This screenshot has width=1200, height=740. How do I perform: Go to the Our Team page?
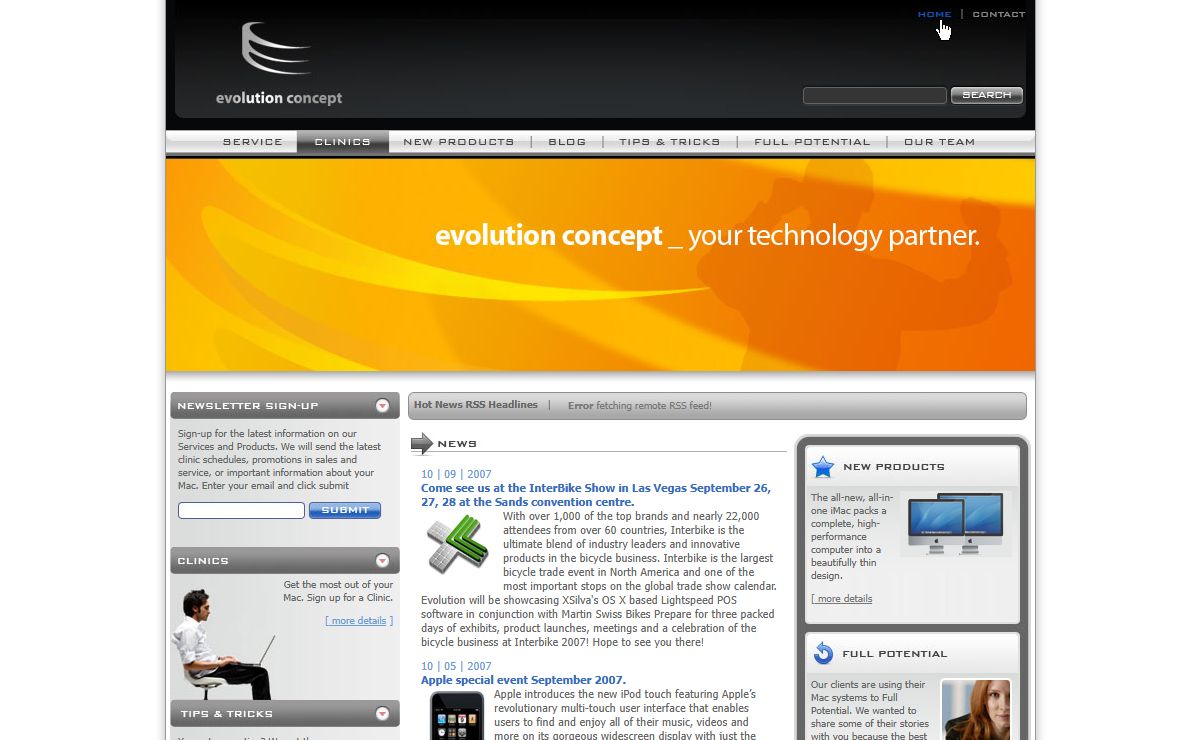click(939, 142)
